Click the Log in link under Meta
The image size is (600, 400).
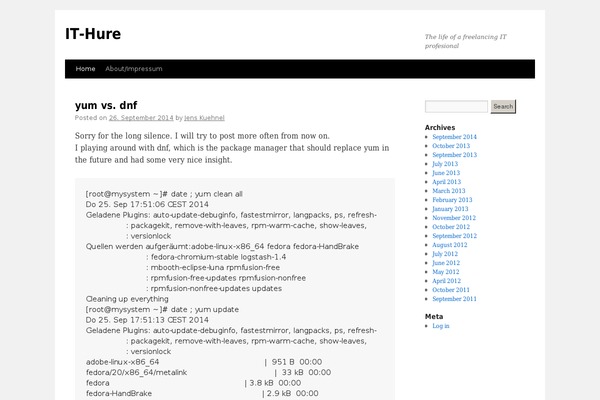(x=441, y=326)
